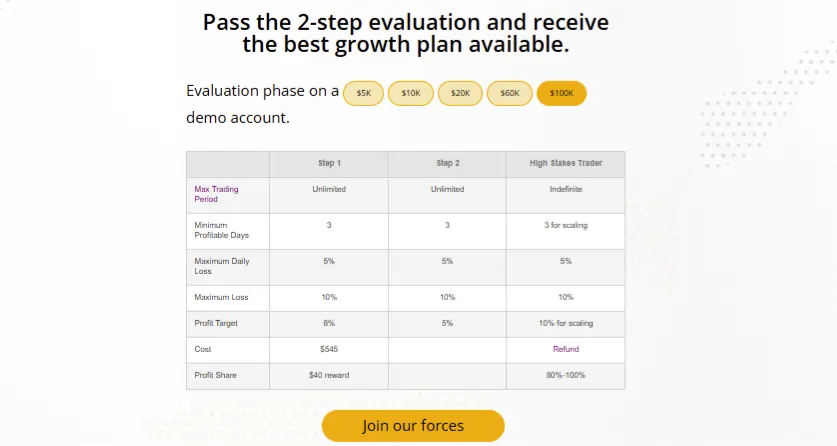Click the 80%-100% profit share cell
837x446 pixels.
tap(566, 376)
